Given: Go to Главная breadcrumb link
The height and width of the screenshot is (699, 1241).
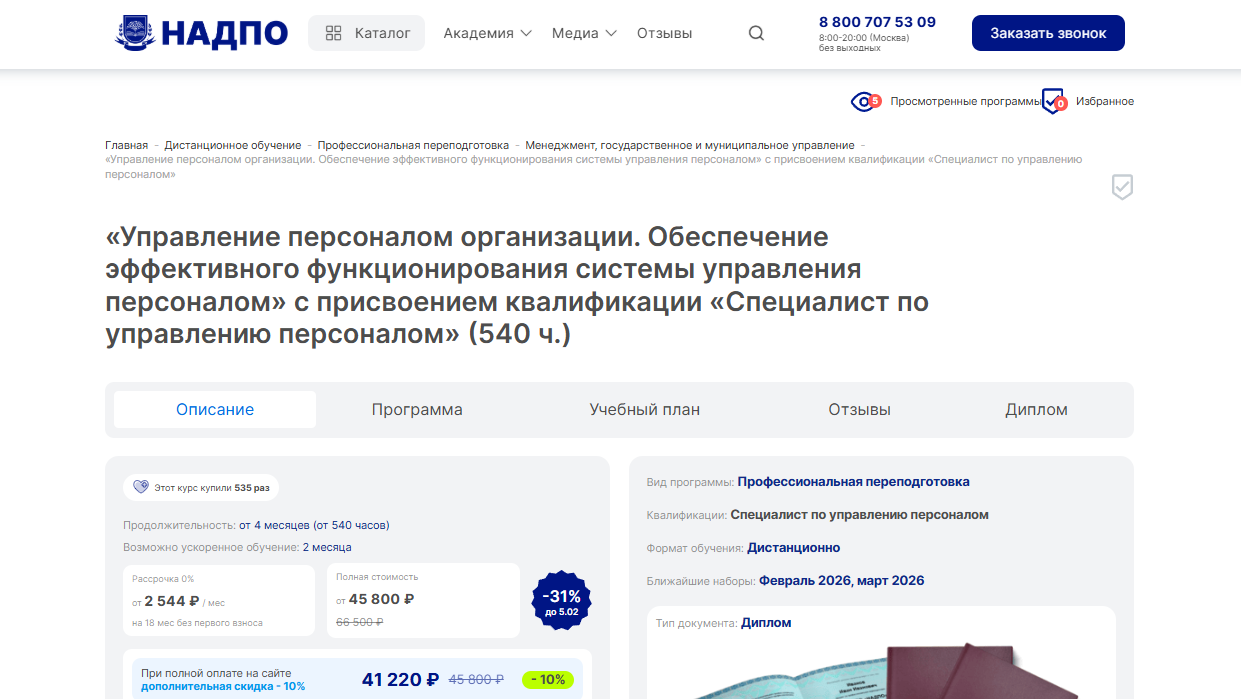Looking at the screenshot, I should [x=126, y=145].
